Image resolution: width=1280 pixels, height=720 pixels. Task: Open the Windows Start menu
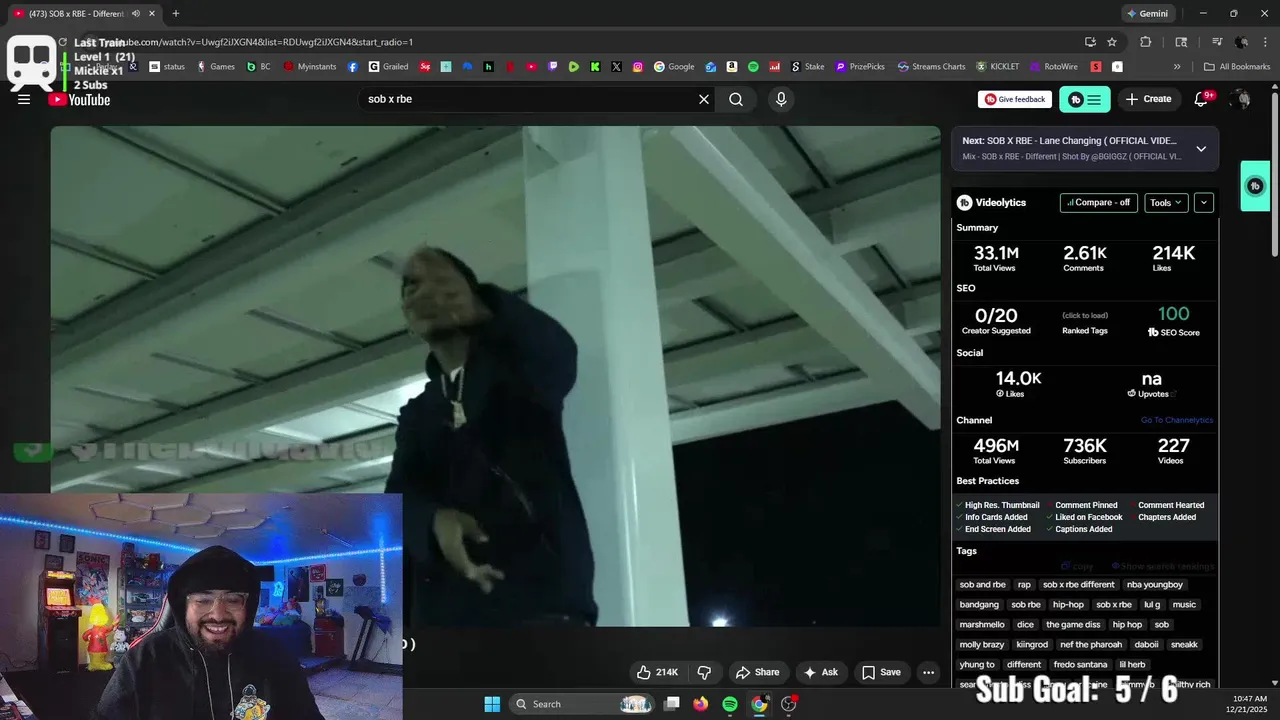[492, 704]
